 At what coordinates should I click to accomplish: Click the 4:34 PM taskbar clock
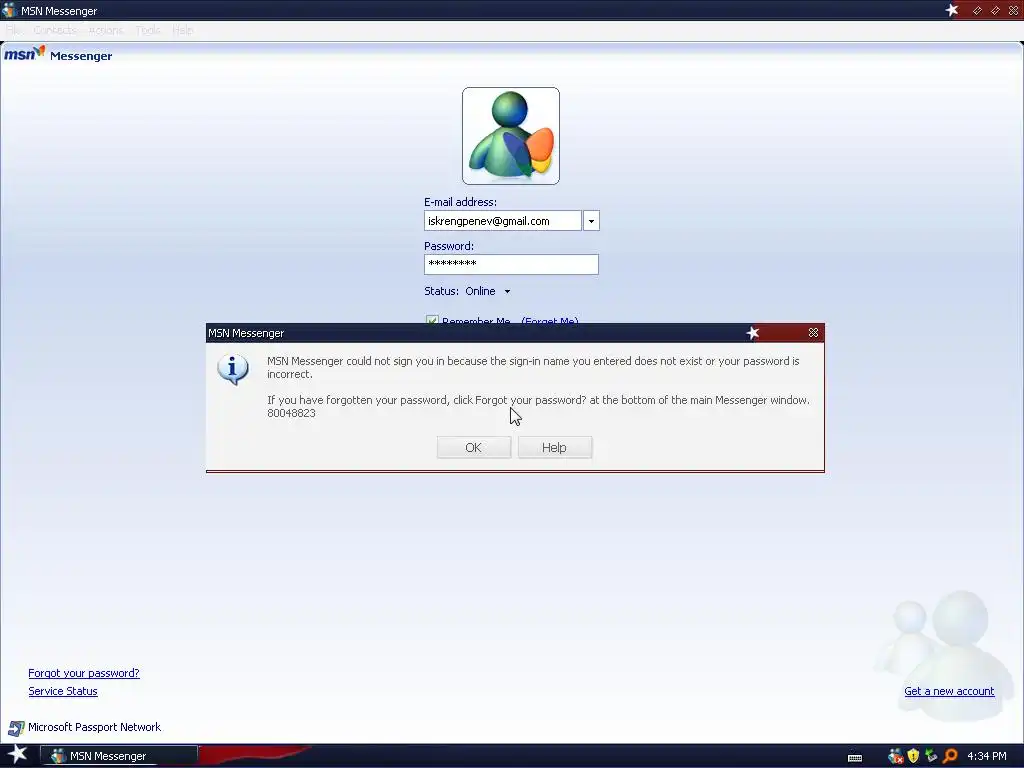tap(986, 756)
